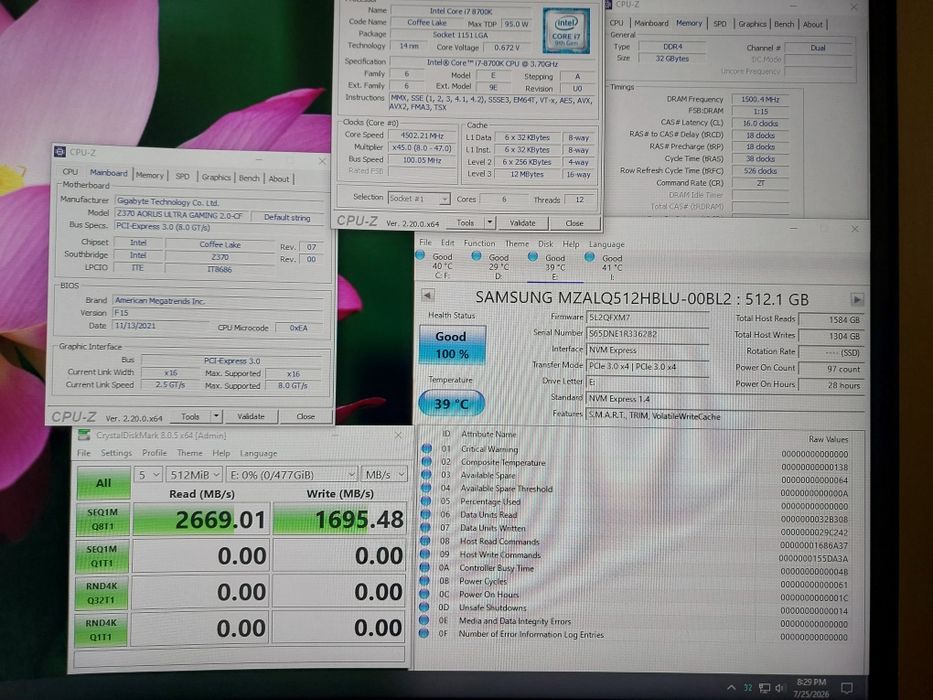
Task: Open Tools dropdown arrow in Mainboard window
Action: 217,416
